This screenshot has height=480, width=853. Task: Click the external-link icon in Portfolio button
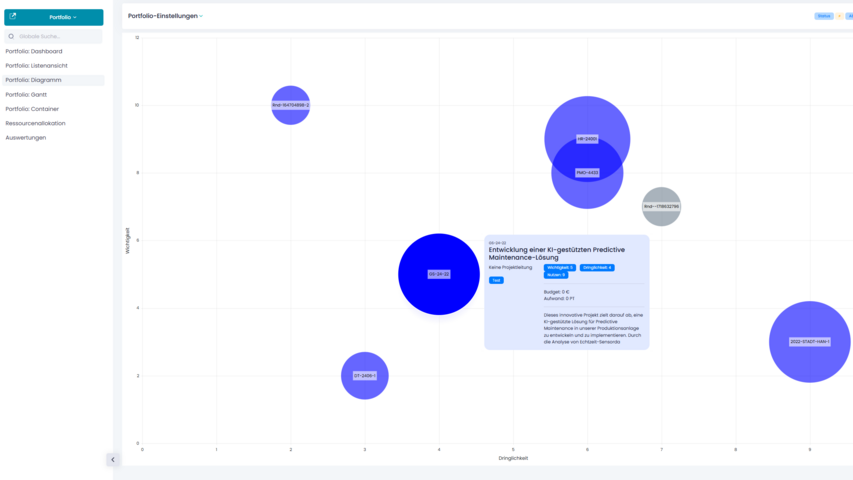click(13, 17)
